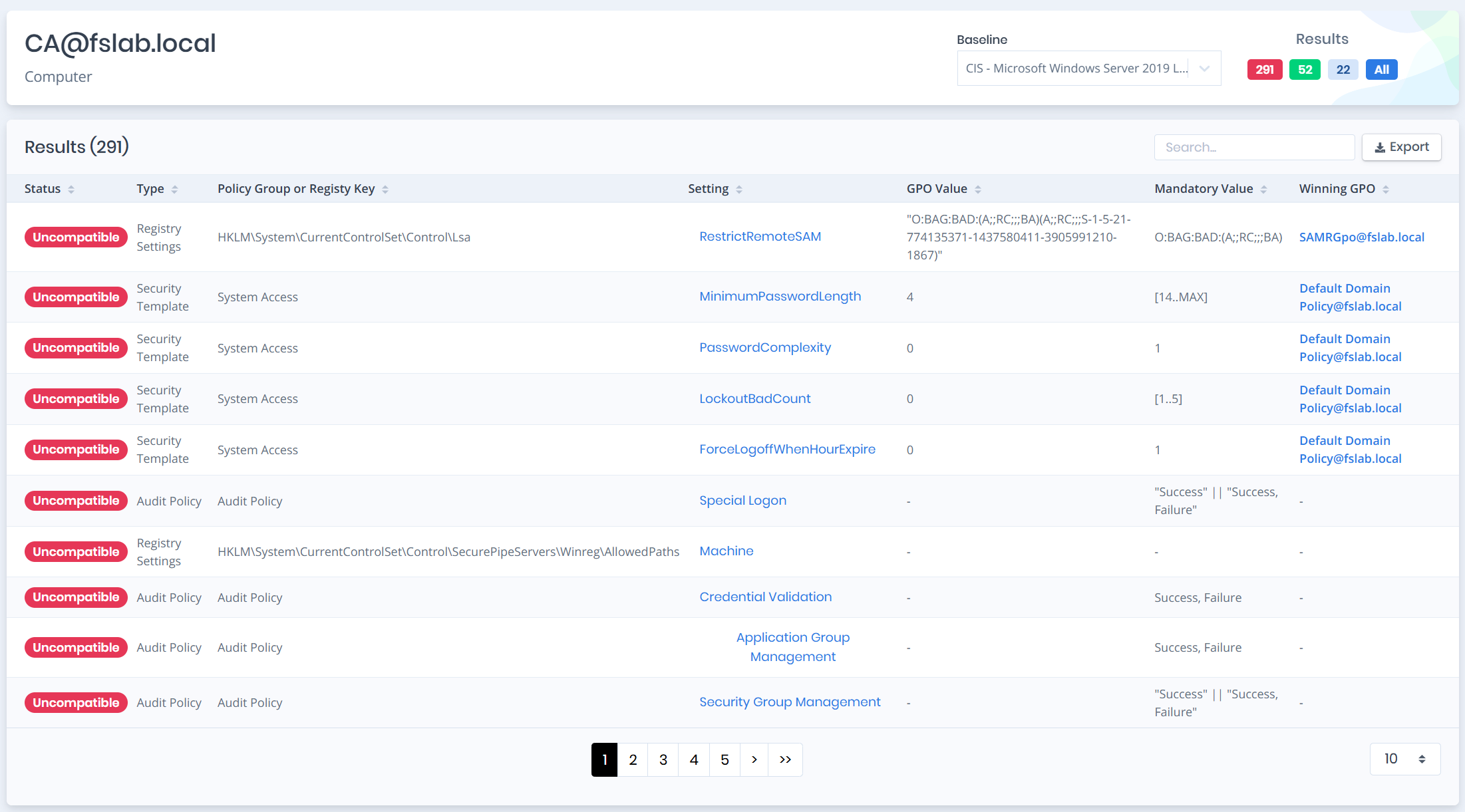Viewport: 1465px width, 812px height.
Task: Jump to last page double arrow
Action: tap(785, 759)
